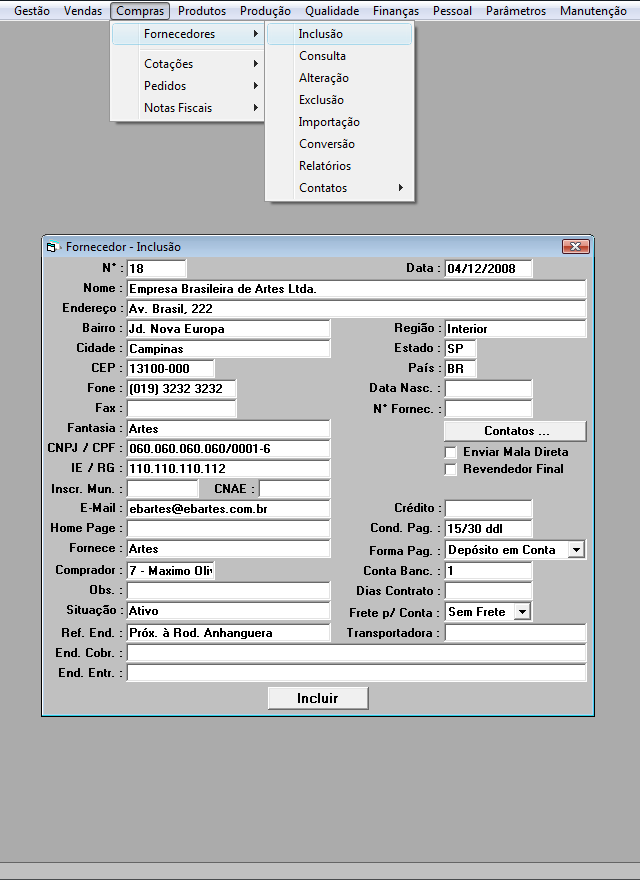Click the Incluir button
The height and width of the screenshot is (880, 640).
[318, 698]
